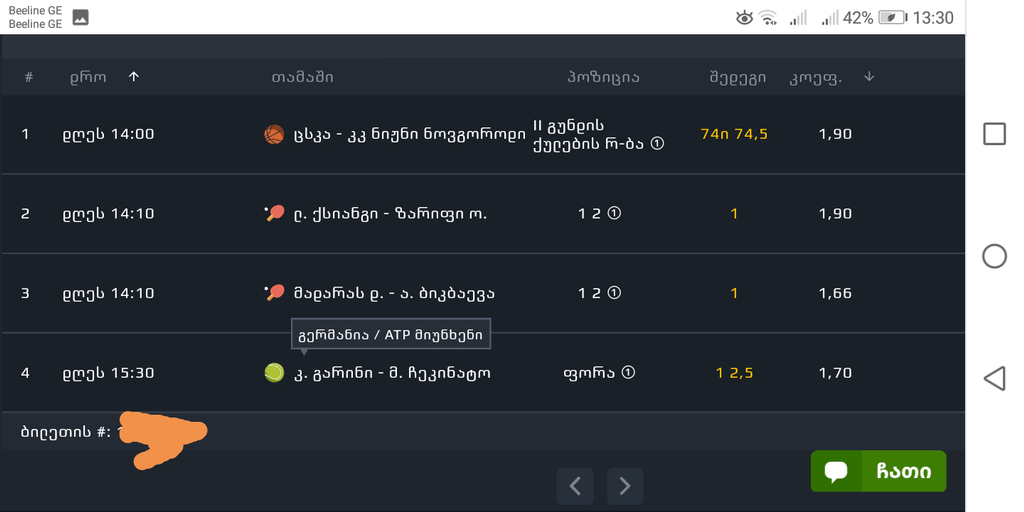Sort by დრო using the up arrow
1024x512 pixels.
click(x=134, y=77)
